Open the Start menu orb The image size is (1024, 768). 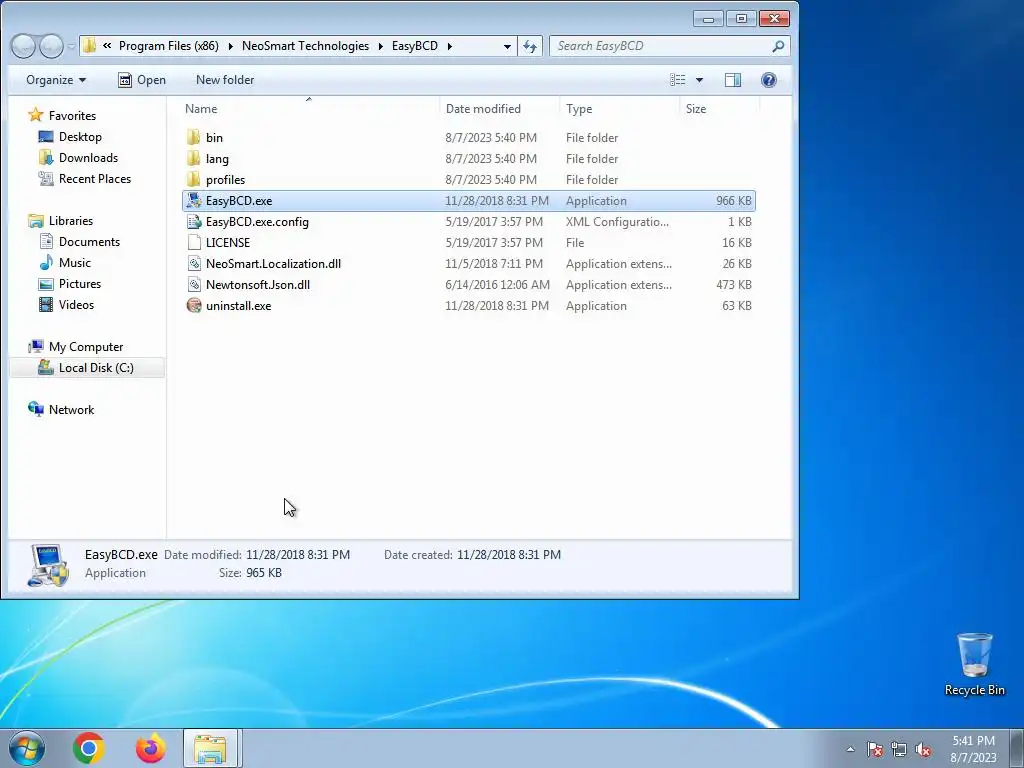(27, 748)
